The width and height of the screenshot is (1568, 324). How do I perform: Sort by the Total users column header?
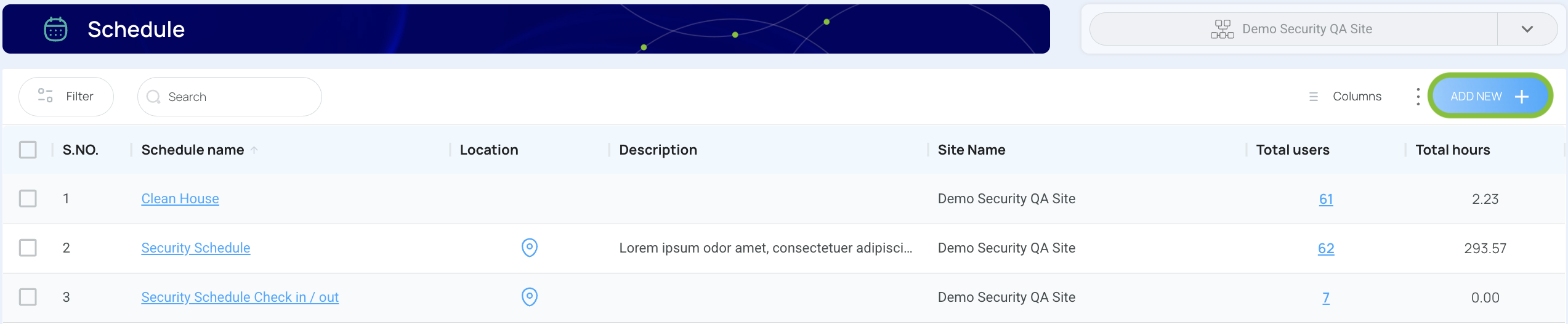point(1292,150)
